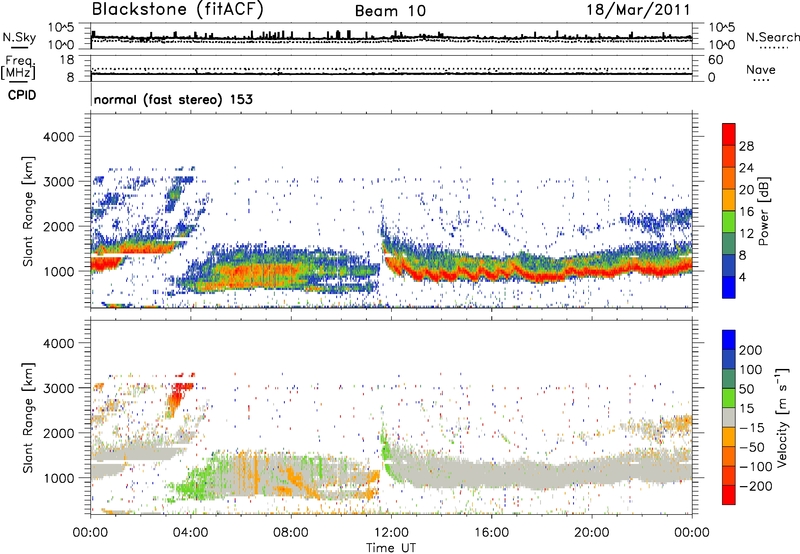Screen dimensions: 800x554
Task: Select "Slant Range [km]" label of power panel
Action: click(x=28, y=211)
